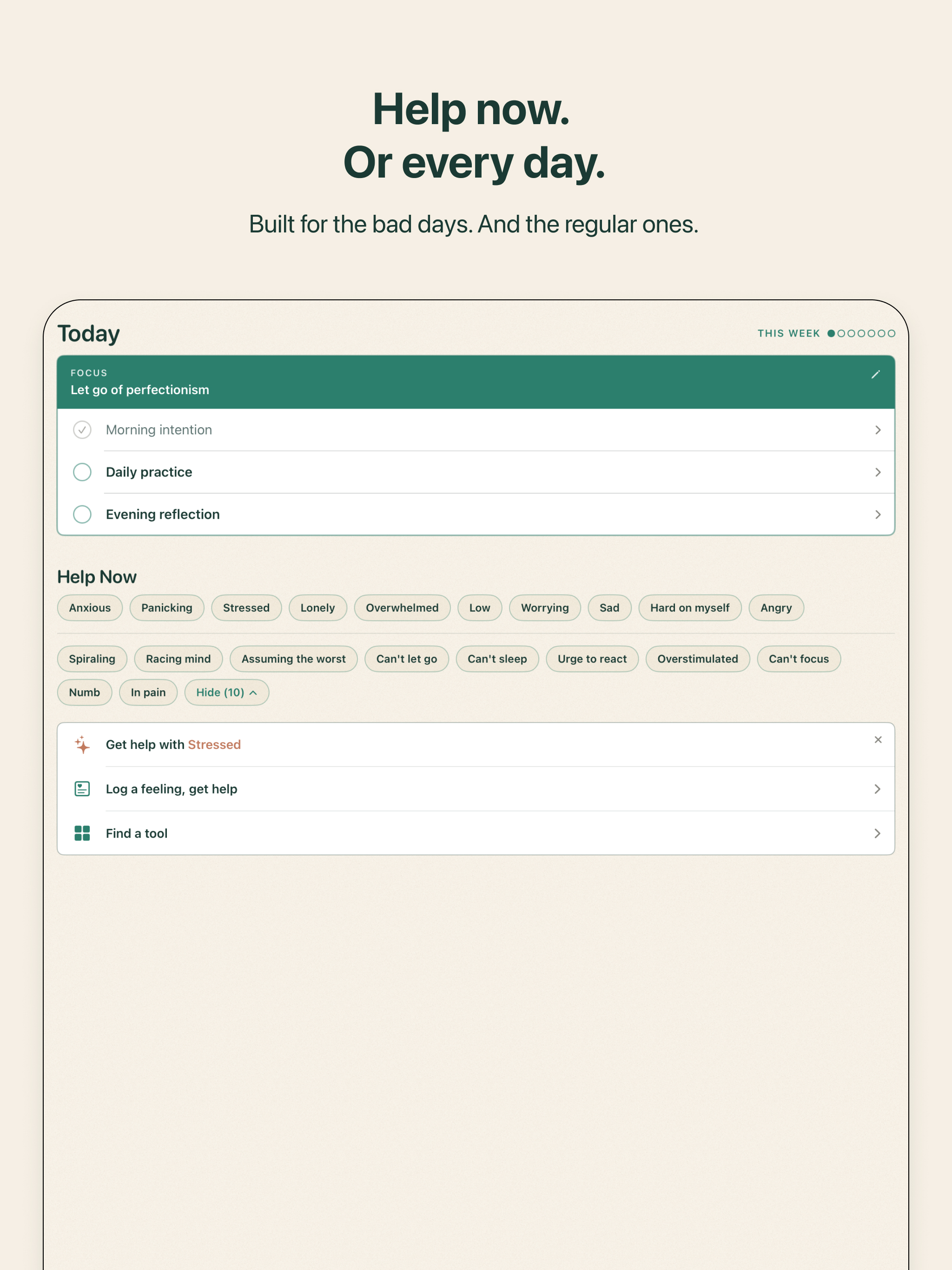Choose the Sad chip

(609, 608)
